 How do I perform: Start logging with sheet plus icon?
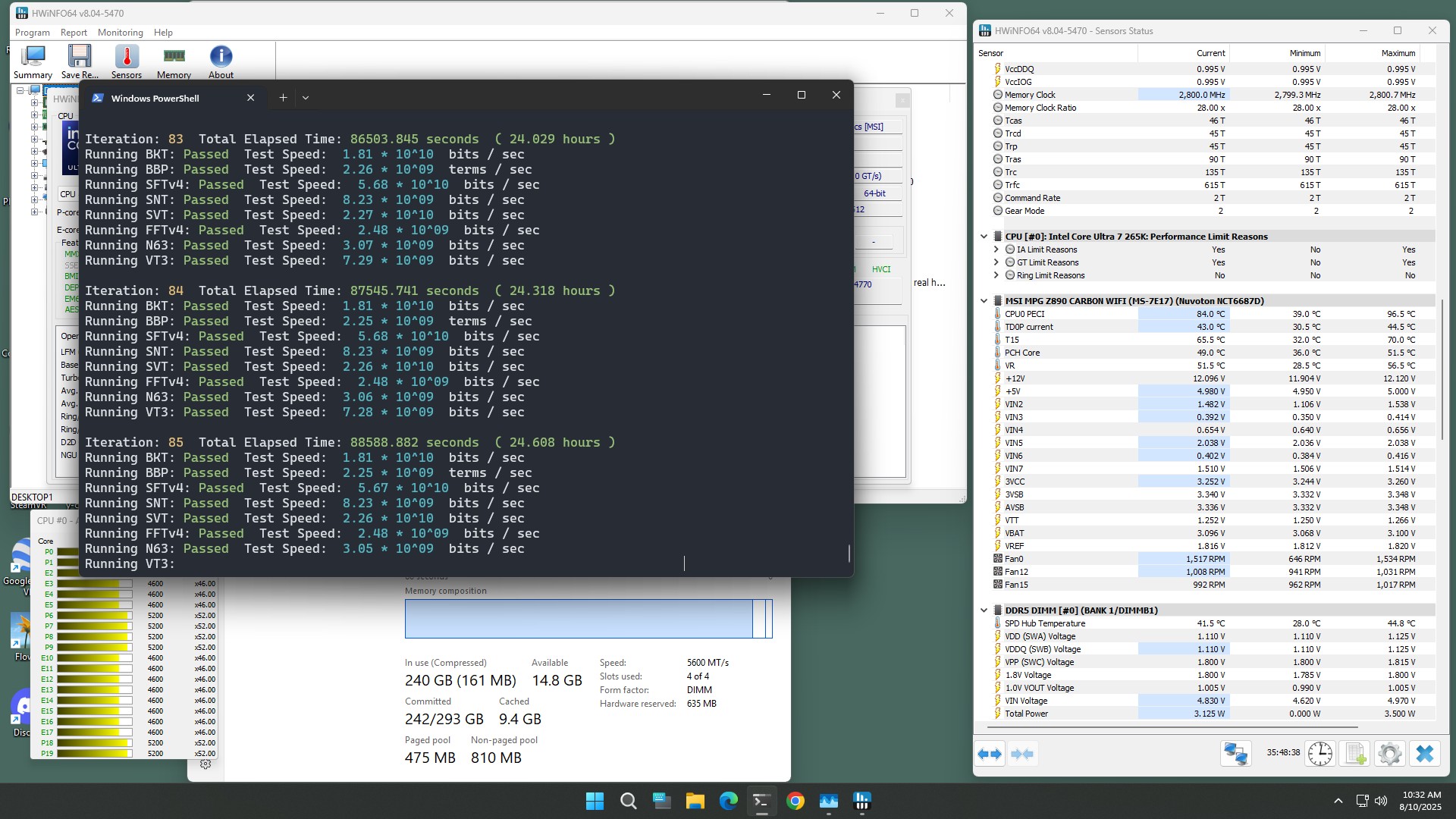1355,754
